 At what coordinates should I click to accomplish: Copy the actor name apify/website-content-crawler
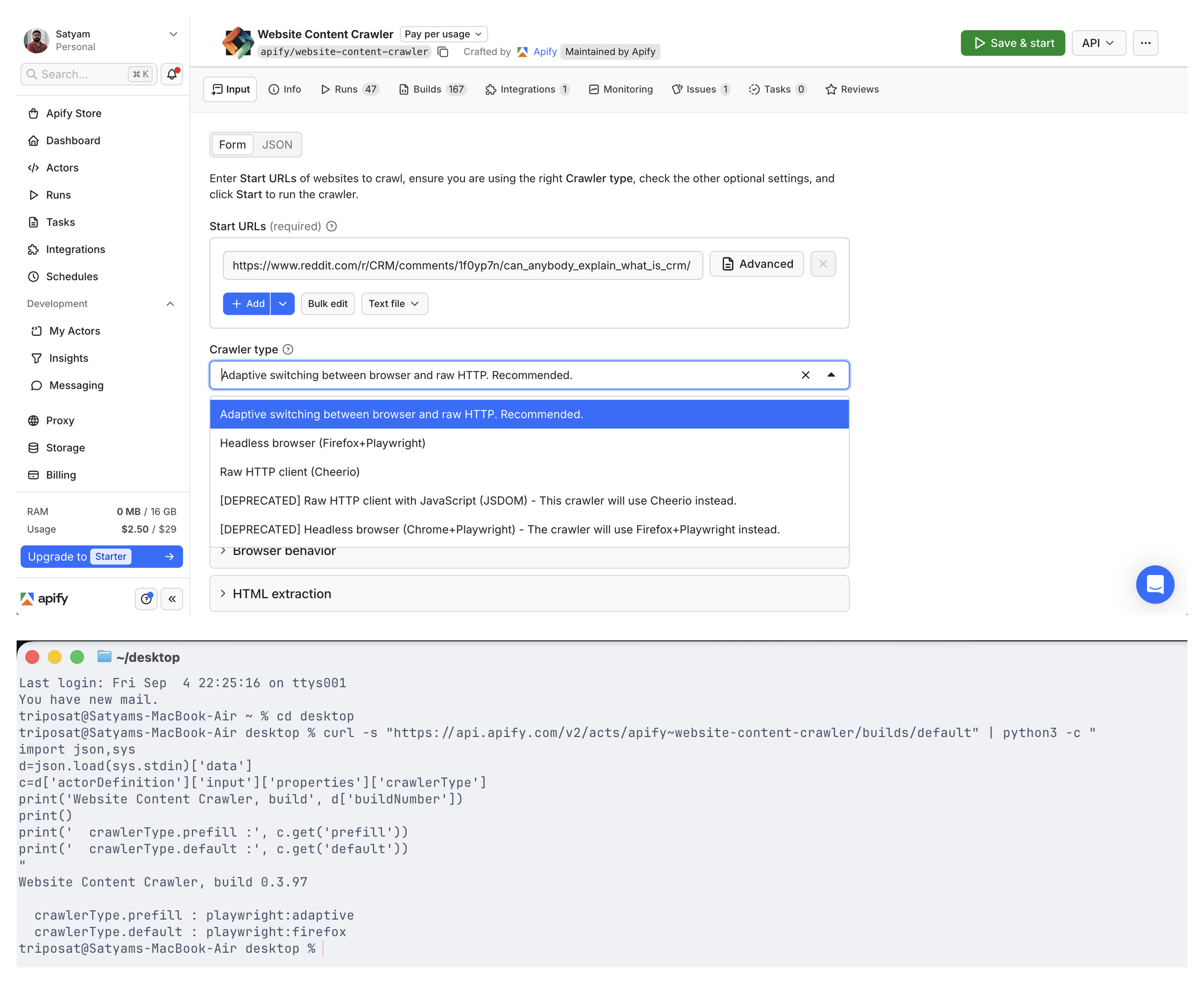443,52
